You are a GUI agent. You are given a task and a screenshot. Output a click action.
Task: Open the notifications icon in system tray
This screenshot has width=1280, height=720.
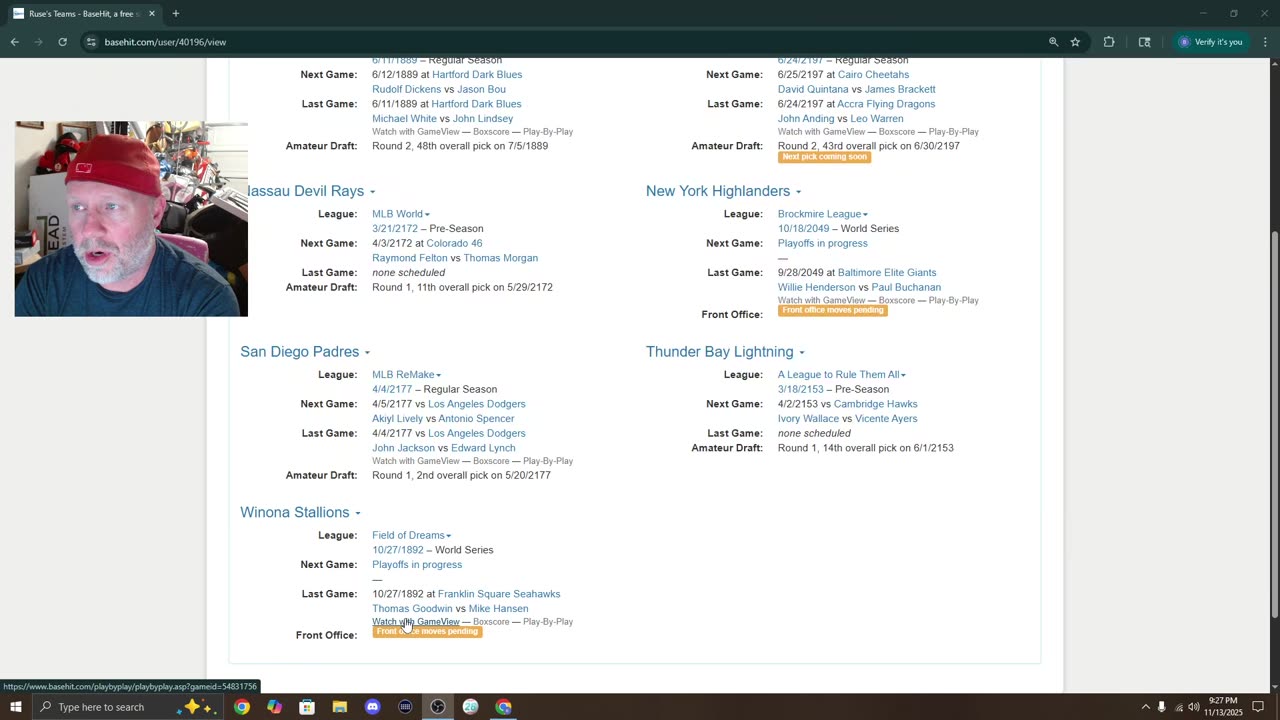click(1258, 707)
